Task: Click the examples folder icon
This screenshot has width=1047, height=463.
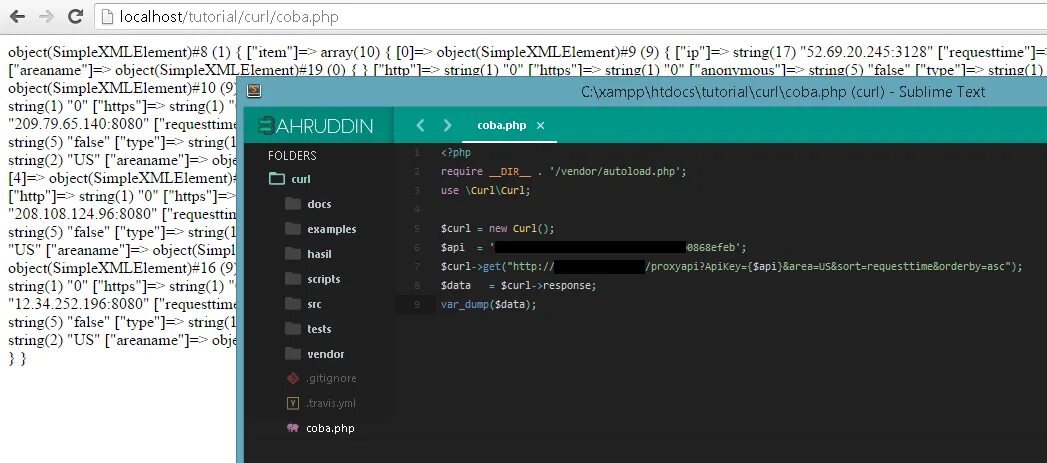Action: pyautogui.click(x=292, y=228)
